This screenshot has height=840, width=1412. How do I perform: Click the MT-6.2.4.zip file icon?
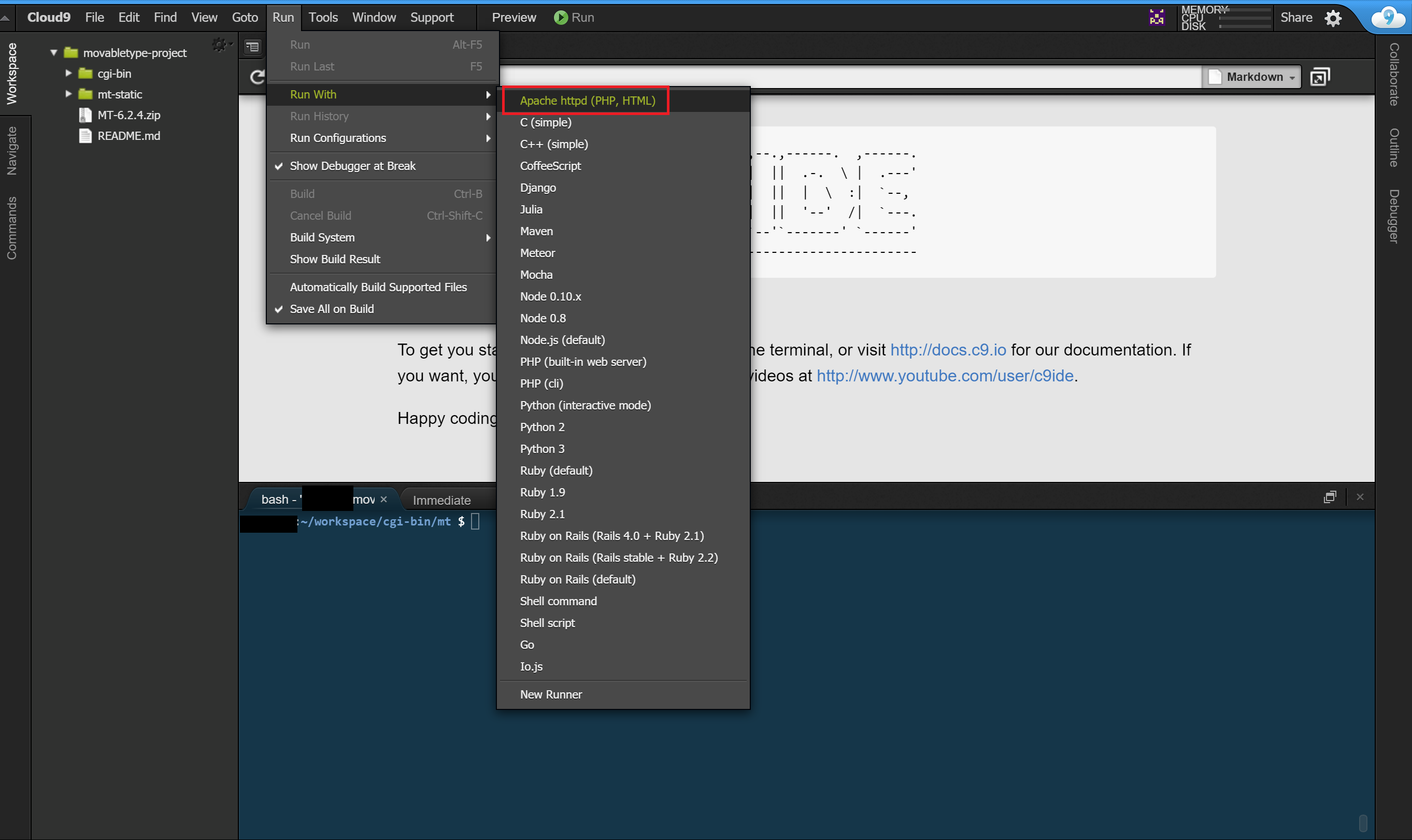tap(85, 116)
